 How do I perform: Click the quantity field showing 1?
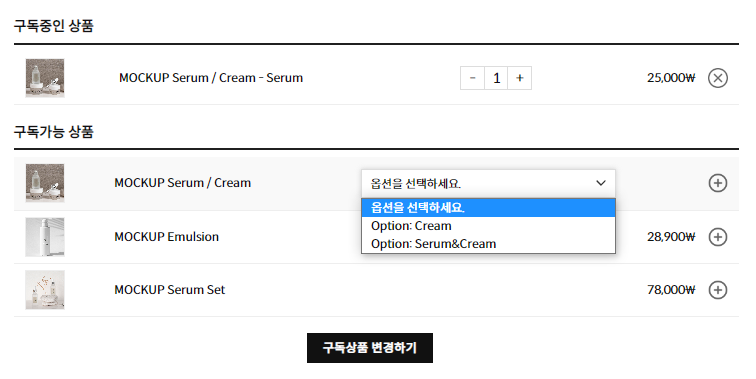(x=496, y=78)
